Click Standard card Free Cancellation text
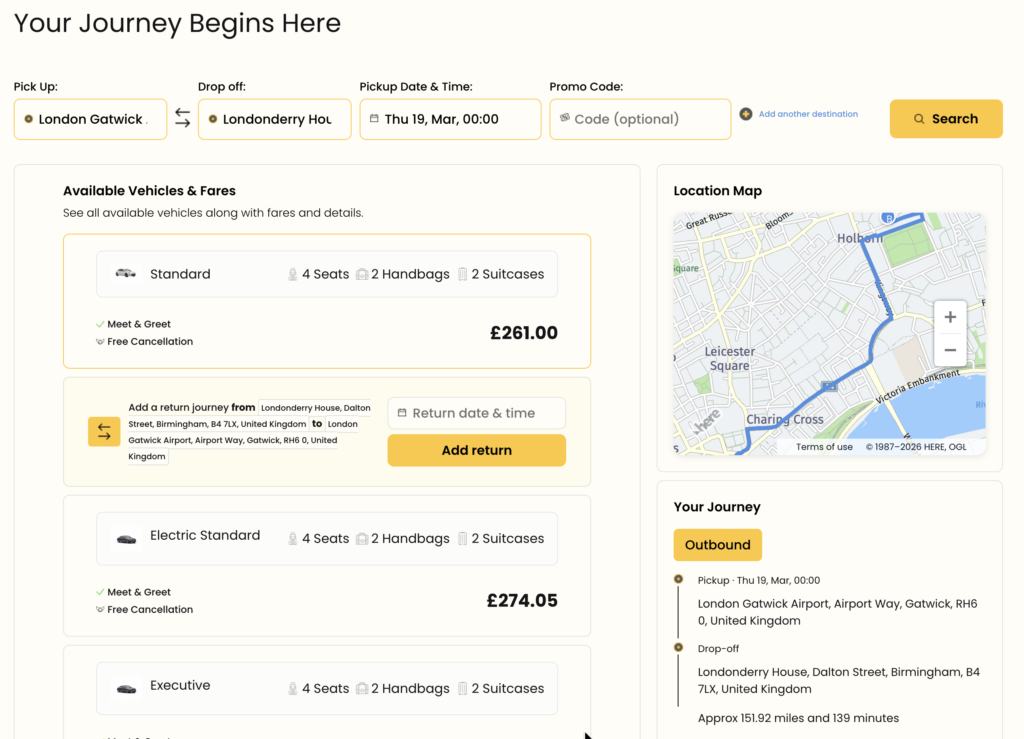The image size is (1024, 739). pyautogui.click(x=150, y=341)
